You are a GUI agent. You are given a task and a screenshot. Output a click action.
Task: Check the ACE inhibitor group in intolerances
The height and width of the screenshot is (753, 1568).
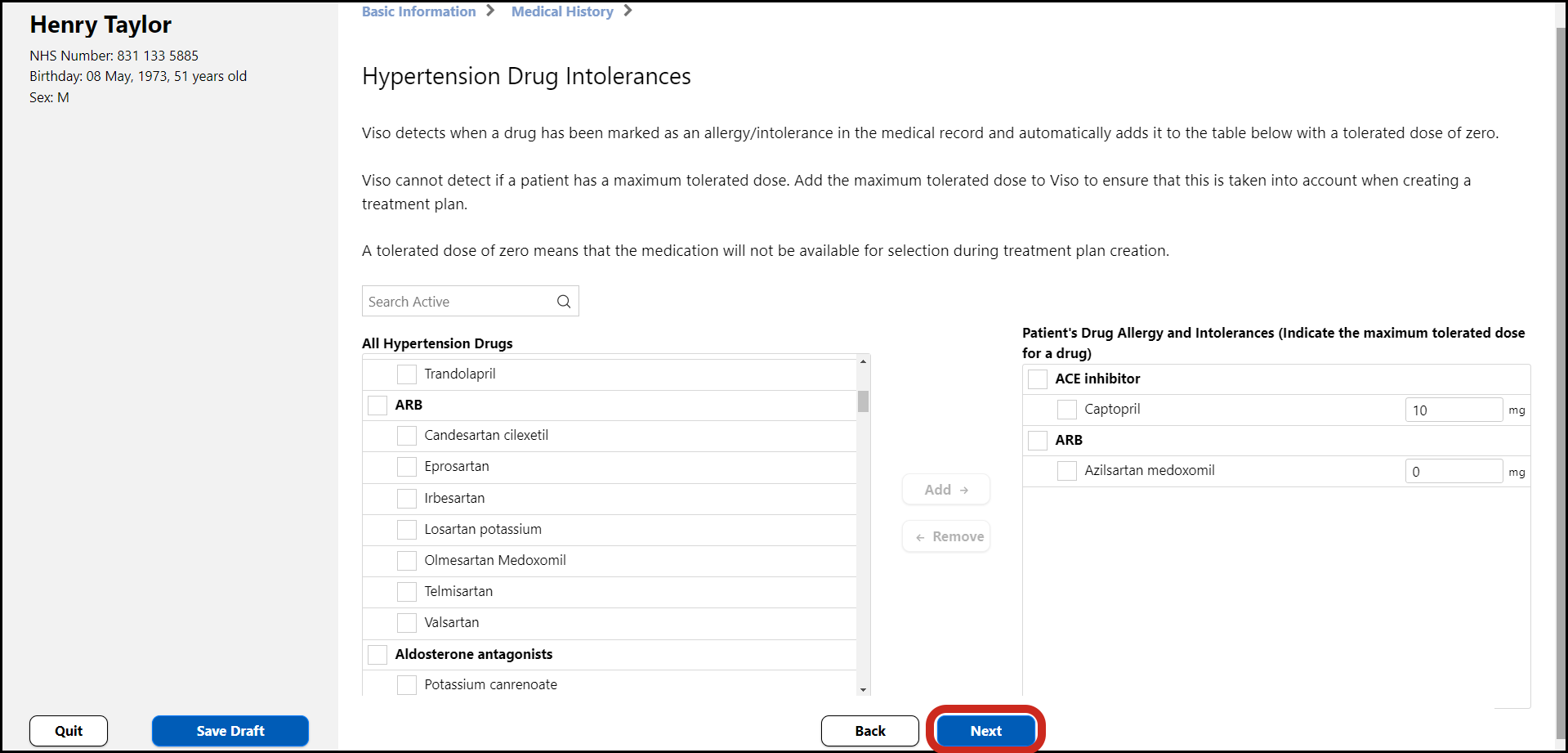click(x=1038, y=379)
